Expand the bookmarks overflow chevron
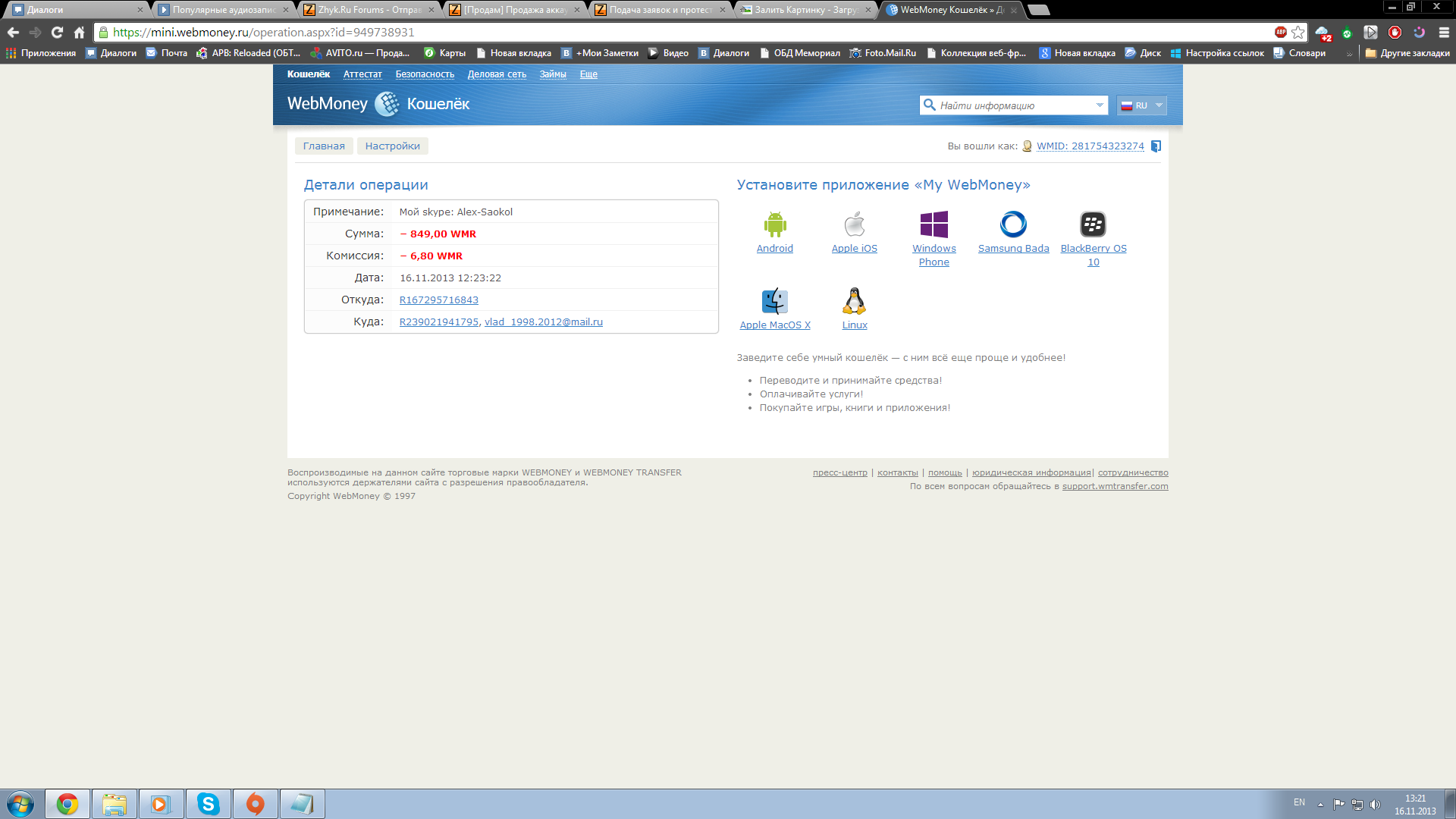Screen dimensions: 1456x819 pyautogui.click(x=1350, y=54)
